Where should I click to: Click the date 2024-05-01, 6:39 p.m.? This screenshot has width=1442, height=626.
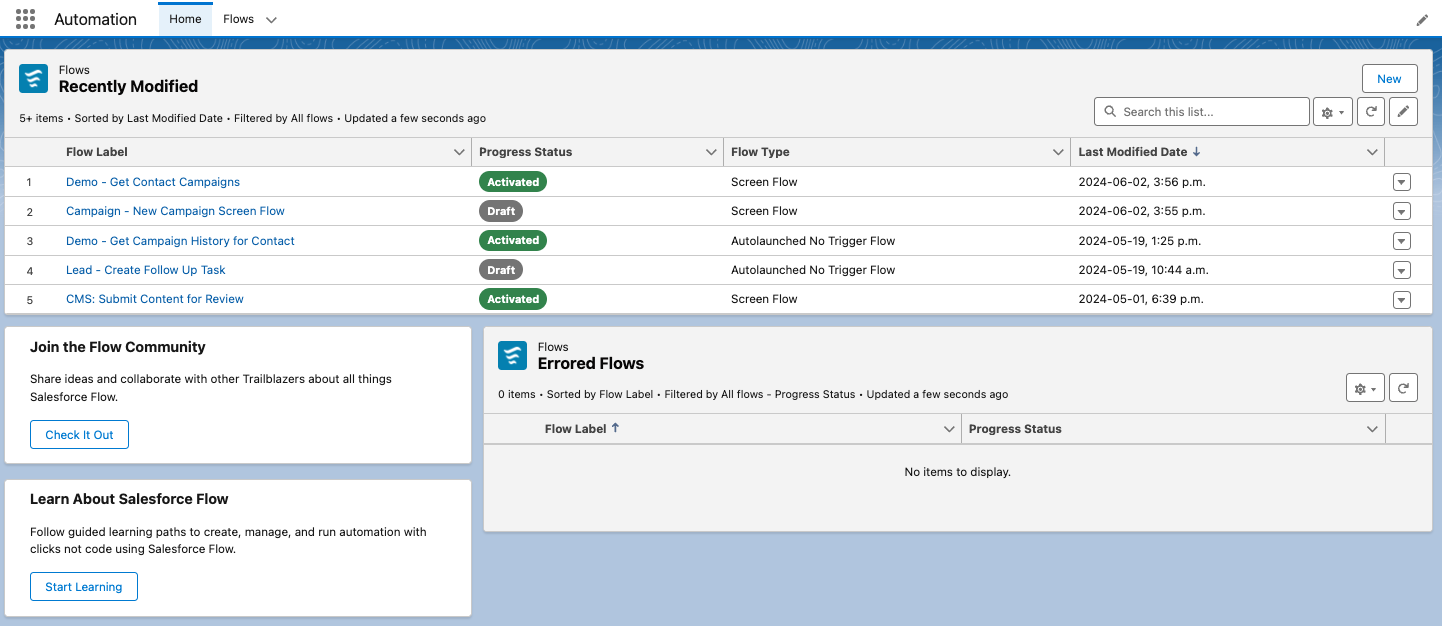tap(1141, 299)
